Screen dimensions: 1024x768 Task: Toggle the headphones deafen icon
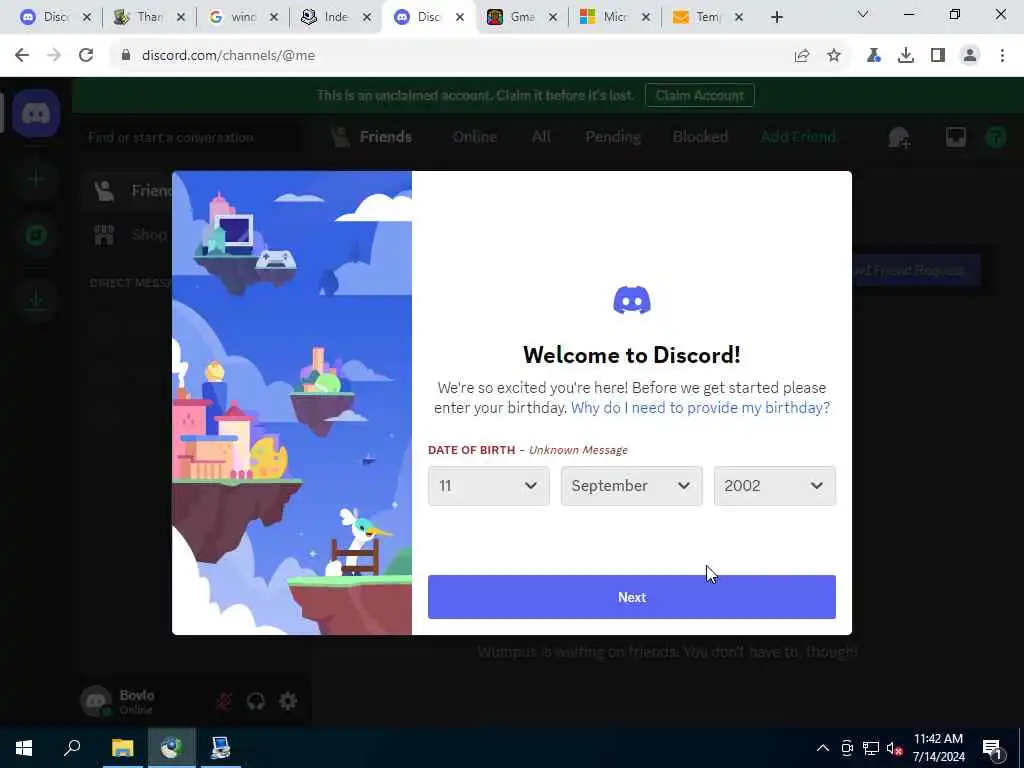(255, 701)
